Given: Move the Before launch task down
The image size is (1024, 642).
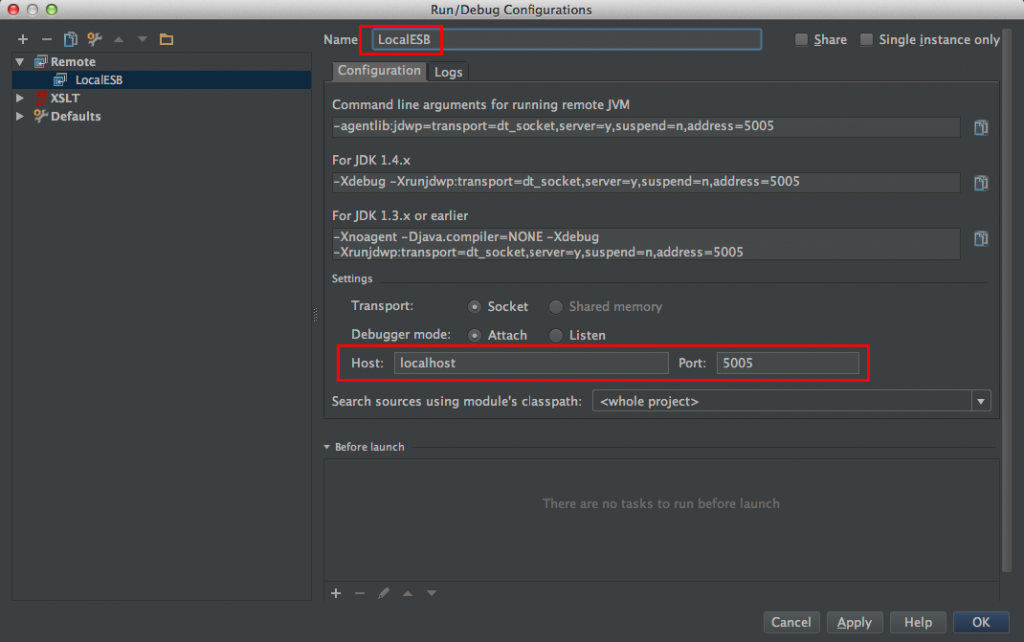Looking at the screenshot, I should [x=432, y=593].
